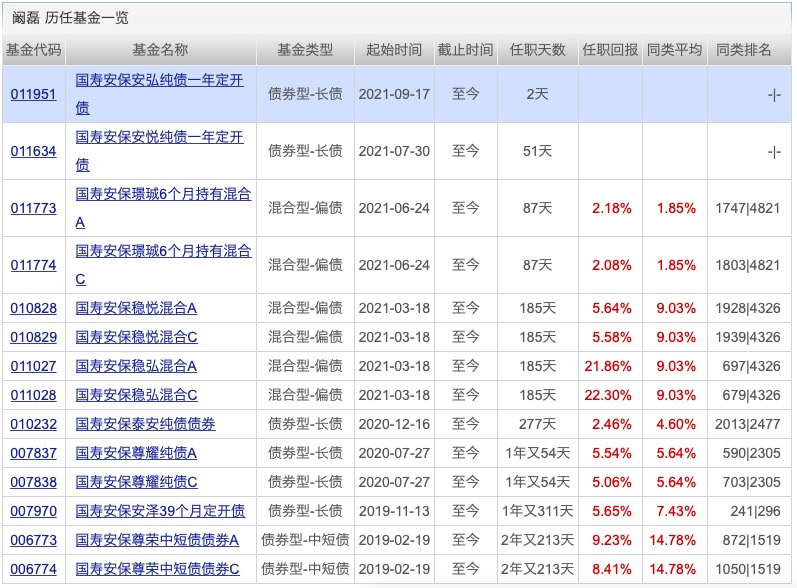Select ranking 1803|4821
797x588 pixels.
pos(747,265)
